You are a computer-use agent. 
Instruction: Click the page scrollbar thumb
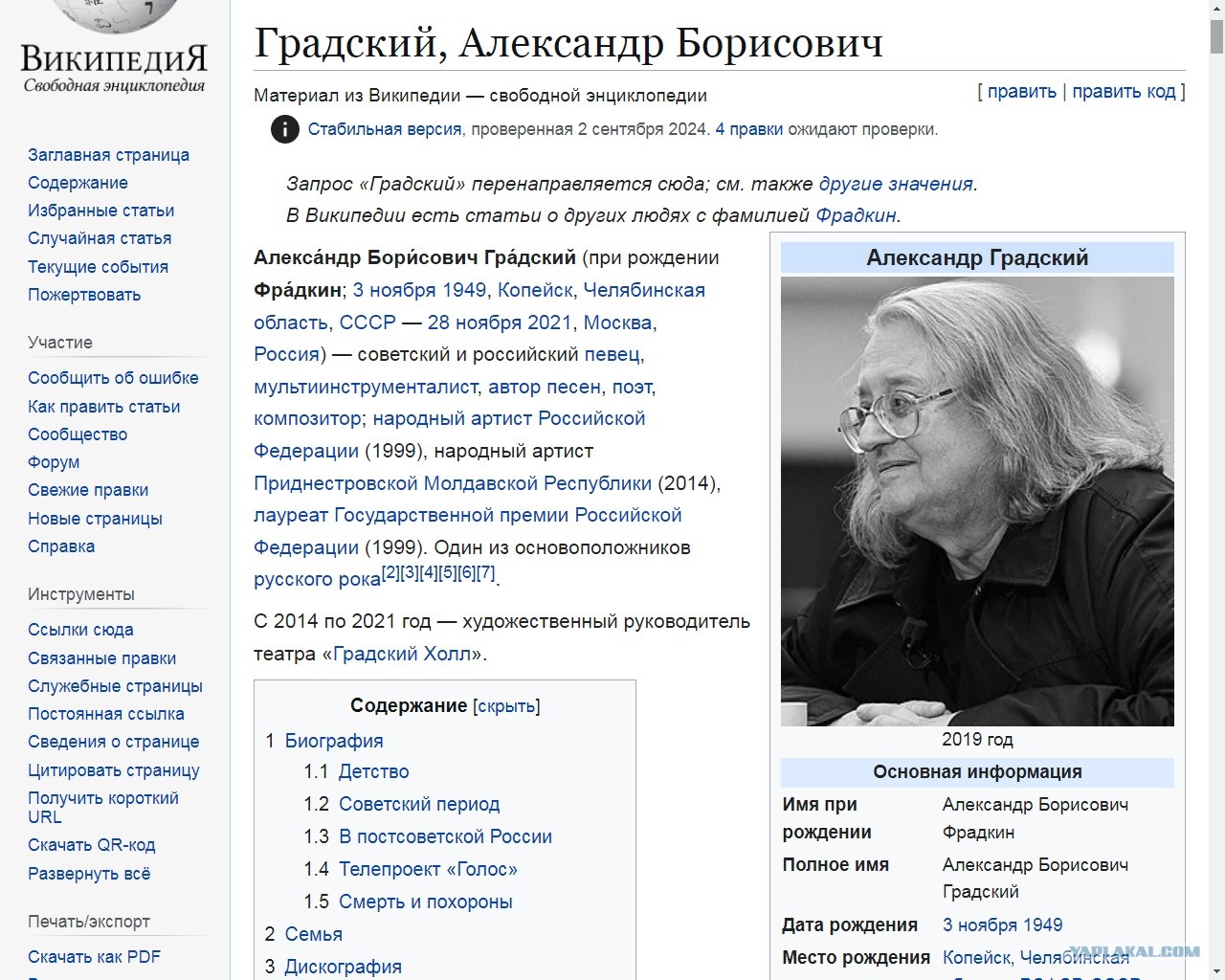point(1216,37)
